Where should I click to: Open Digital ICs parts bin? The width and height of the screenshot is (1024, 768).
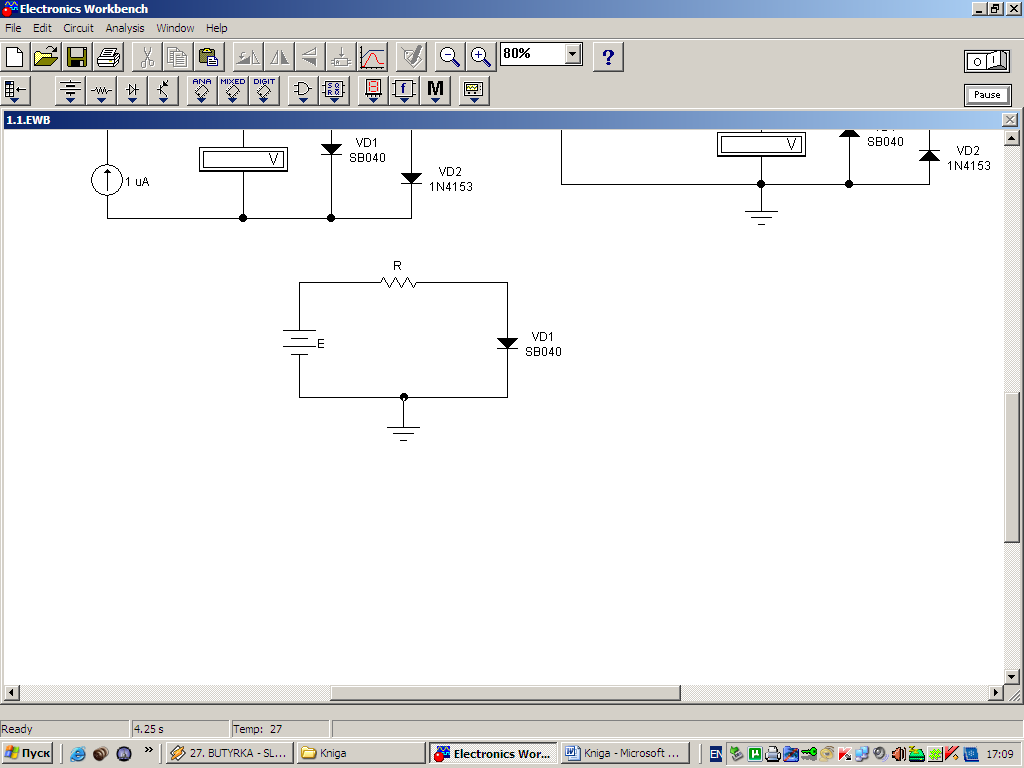(x=264, y=90)
